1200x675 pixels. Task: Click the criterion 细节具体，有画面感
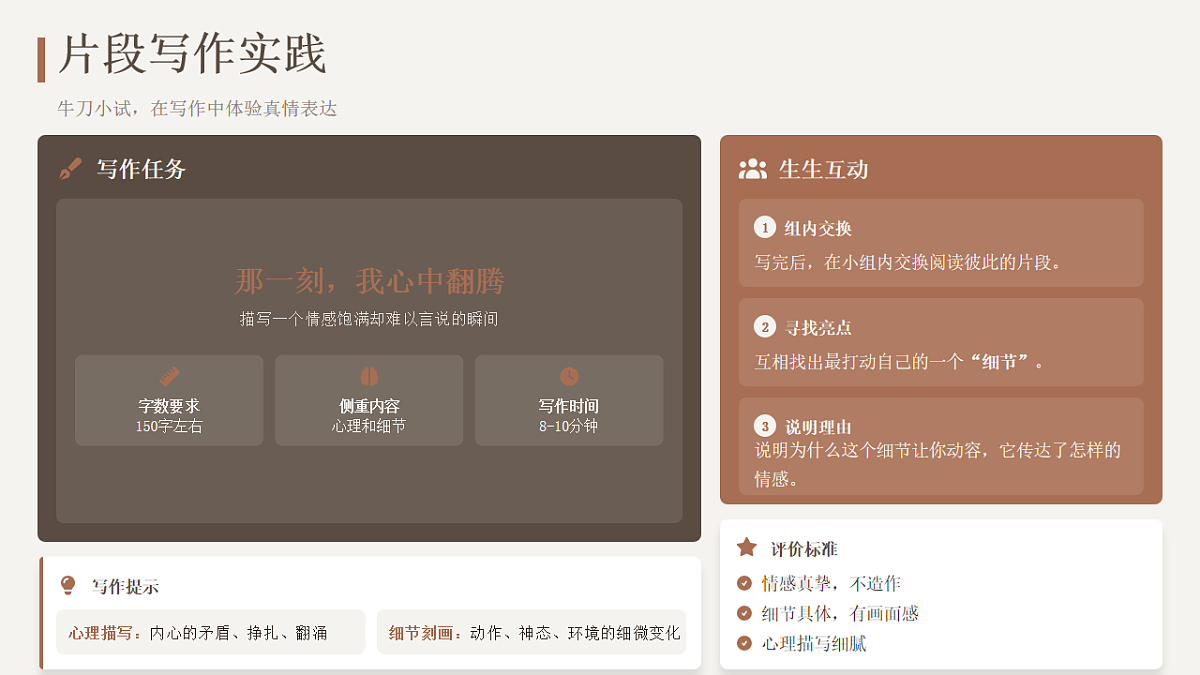[840, 613]
